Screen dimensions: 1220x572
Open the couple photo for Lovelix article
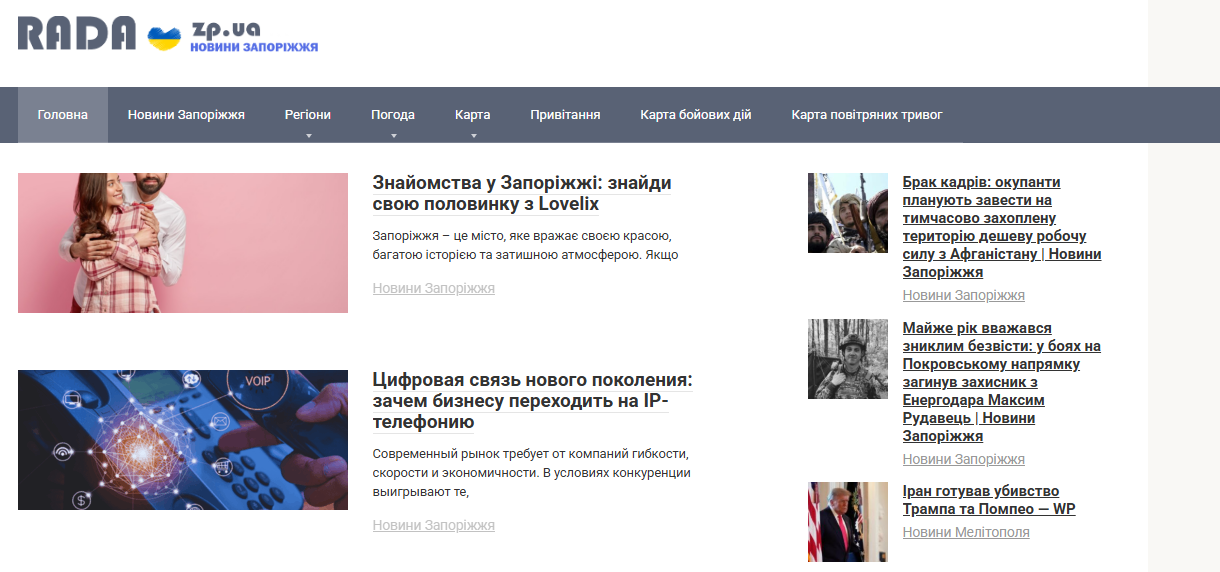coord(183,243)
